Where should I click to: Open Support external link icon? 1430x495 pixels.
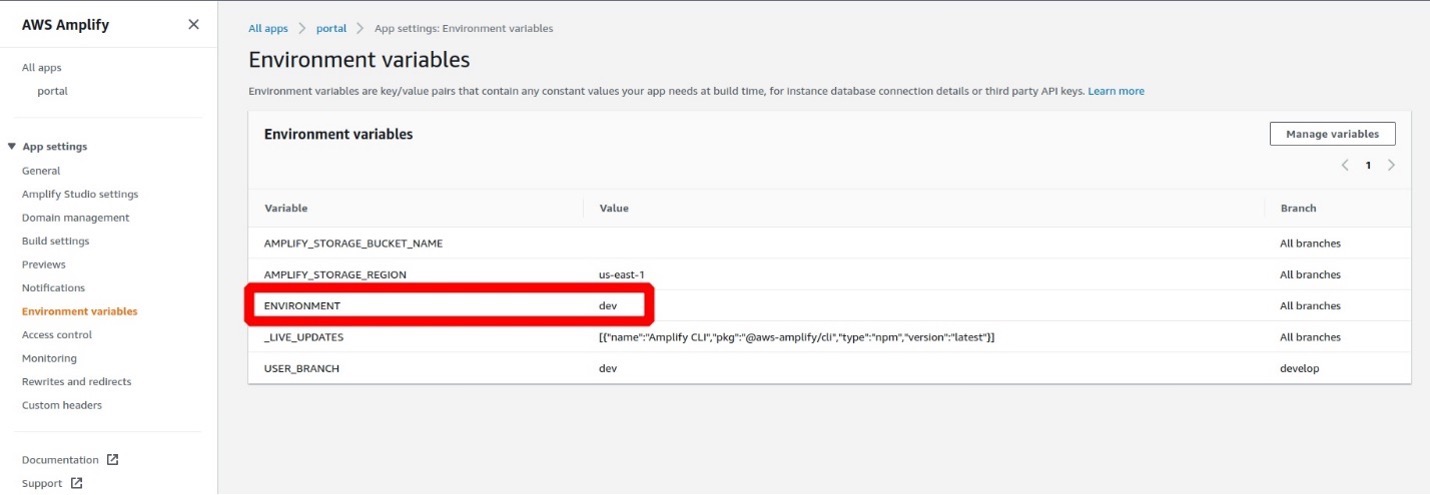coord(76,484)
